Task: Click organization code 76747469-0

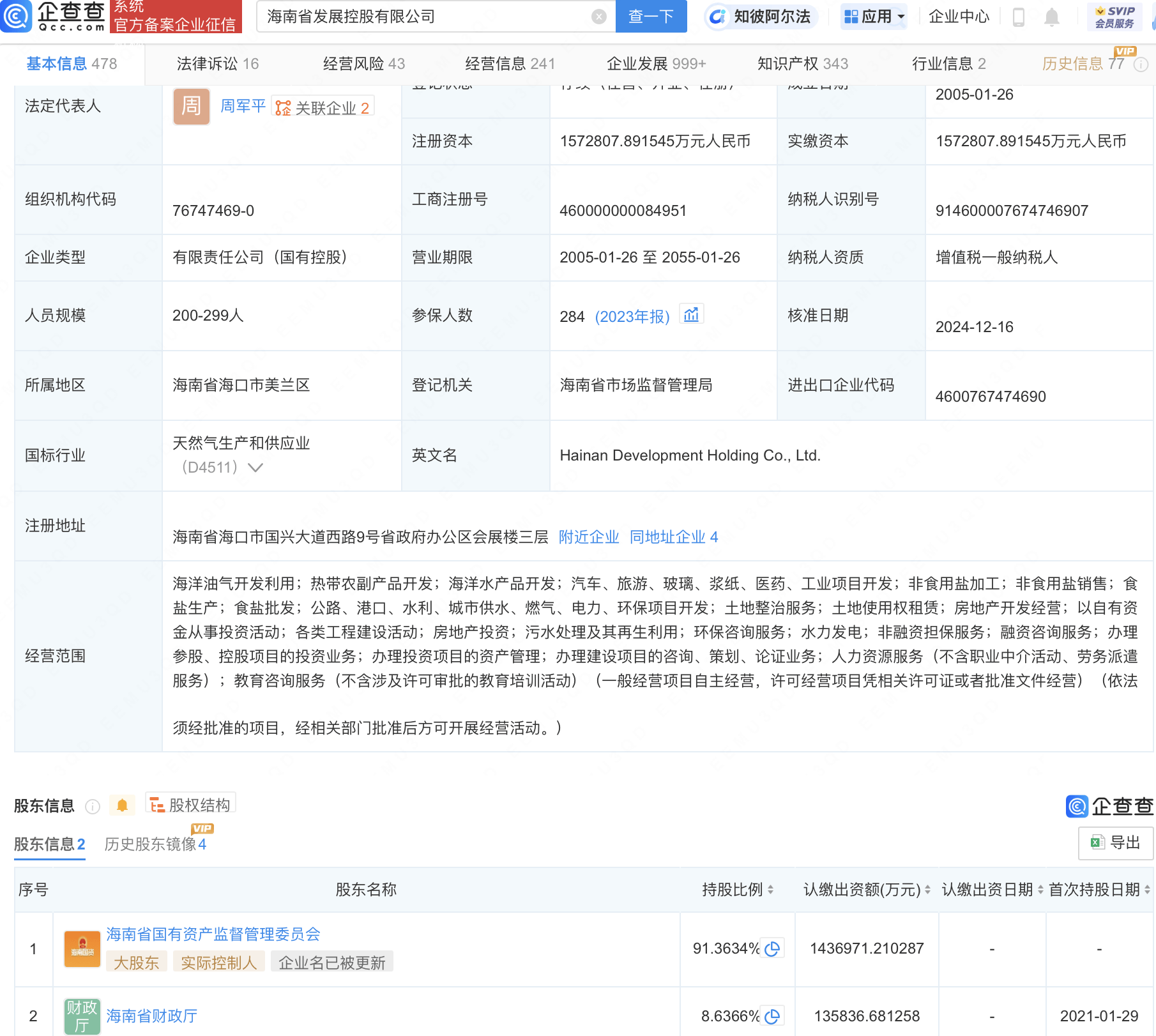Action: 213,211
